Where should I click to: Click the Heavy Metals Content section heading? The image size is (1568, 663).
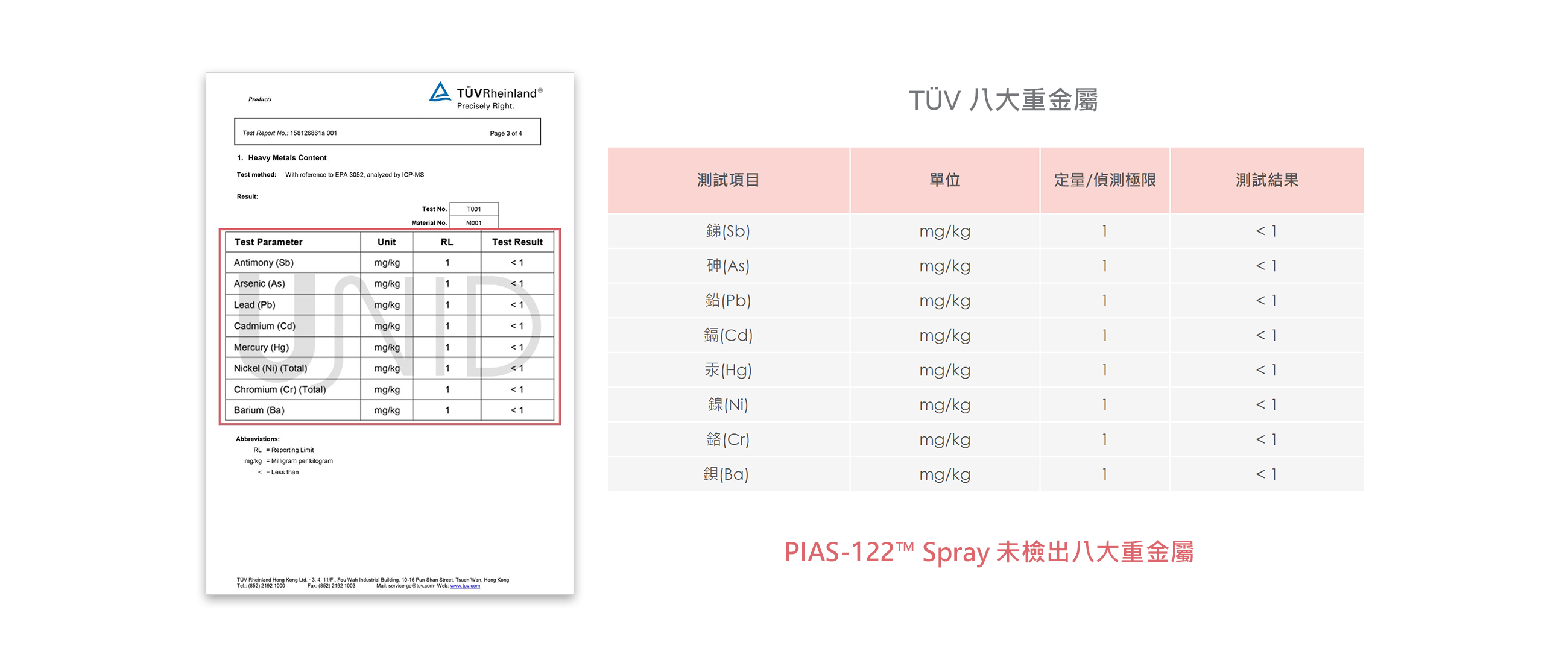(282, 157)
